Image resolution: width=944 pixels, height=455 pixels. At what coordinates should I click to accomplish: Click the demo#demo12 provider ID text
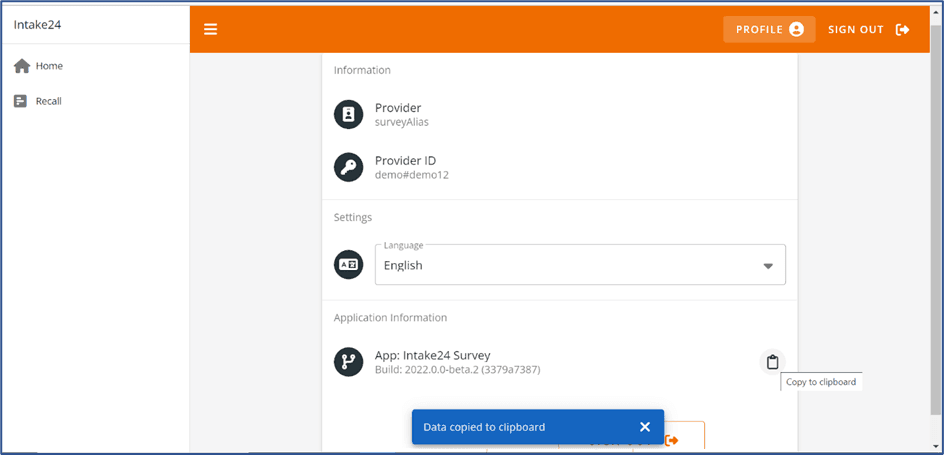tap(412, 175)
